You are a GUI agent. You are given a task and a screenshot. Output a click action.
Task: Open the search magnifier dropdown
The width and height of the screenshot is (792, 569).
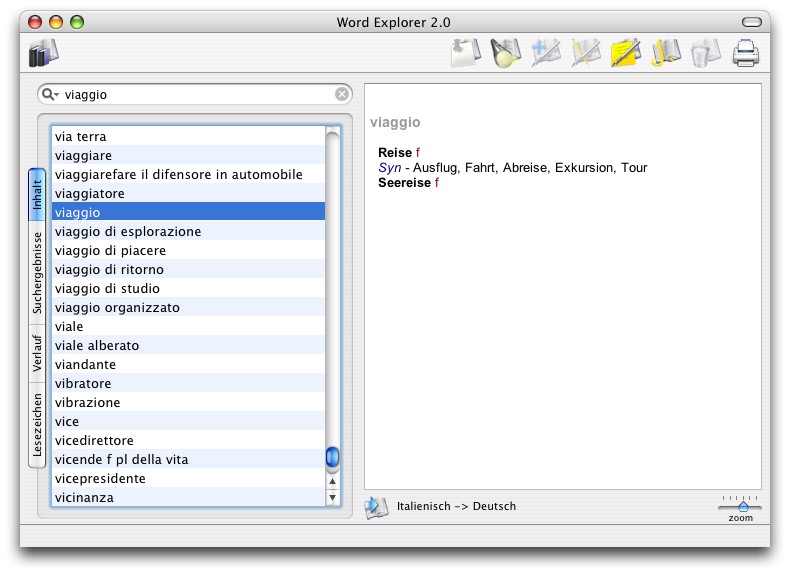tap(51, 94)
